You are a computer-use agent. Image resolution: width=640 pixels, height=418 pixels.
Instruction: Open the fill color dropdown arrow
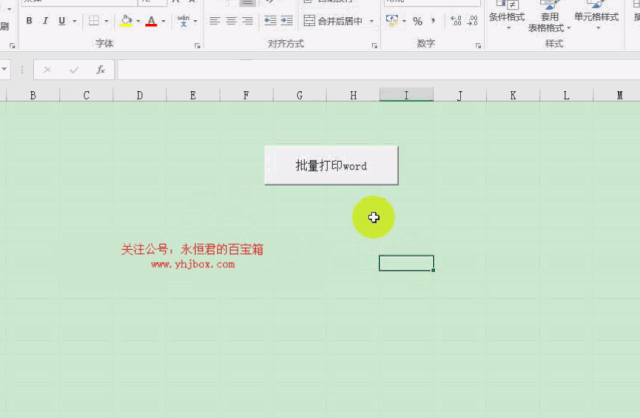(x=138, y=21)
